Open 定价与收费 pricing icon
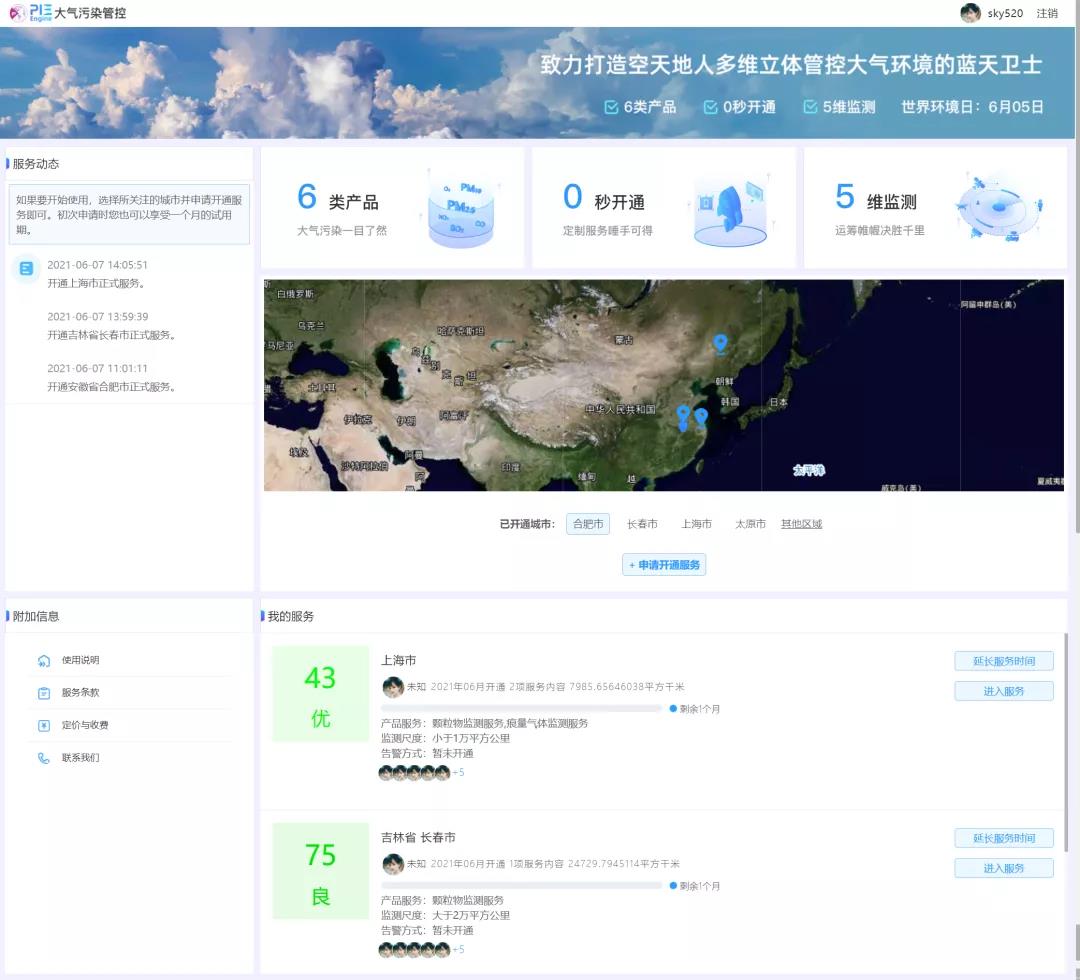This screenshot has width=1080, height=980. click(x=41, y=725)
